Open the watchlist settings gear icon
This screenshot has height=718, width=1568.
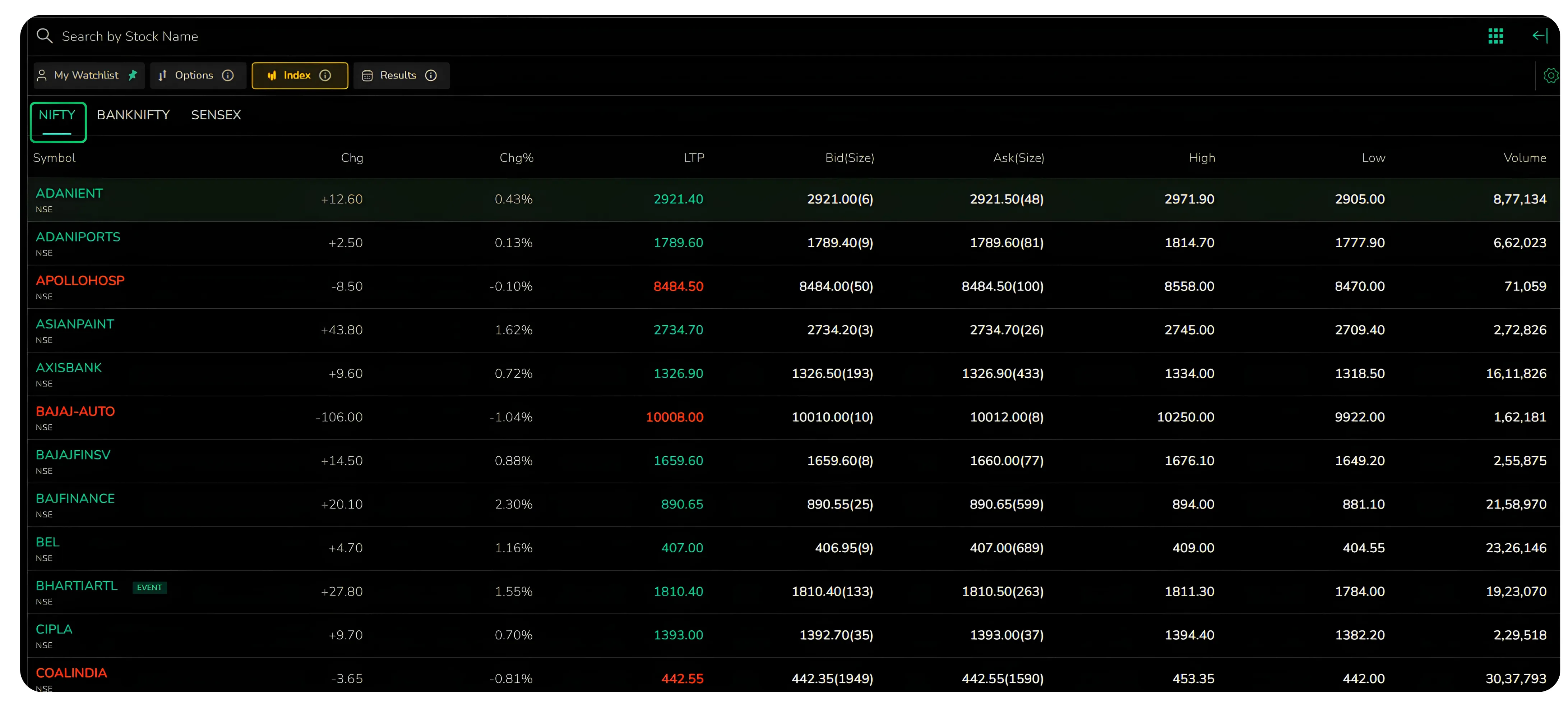point(1550,75)
